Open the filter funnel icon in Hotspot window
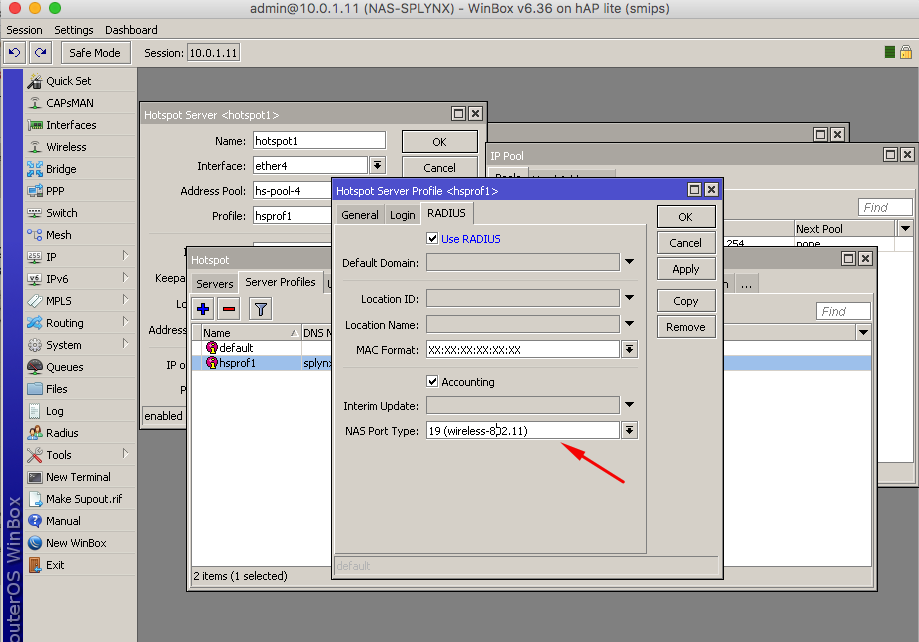The height and width of the screenshot is (642, 919). point(260,309)
